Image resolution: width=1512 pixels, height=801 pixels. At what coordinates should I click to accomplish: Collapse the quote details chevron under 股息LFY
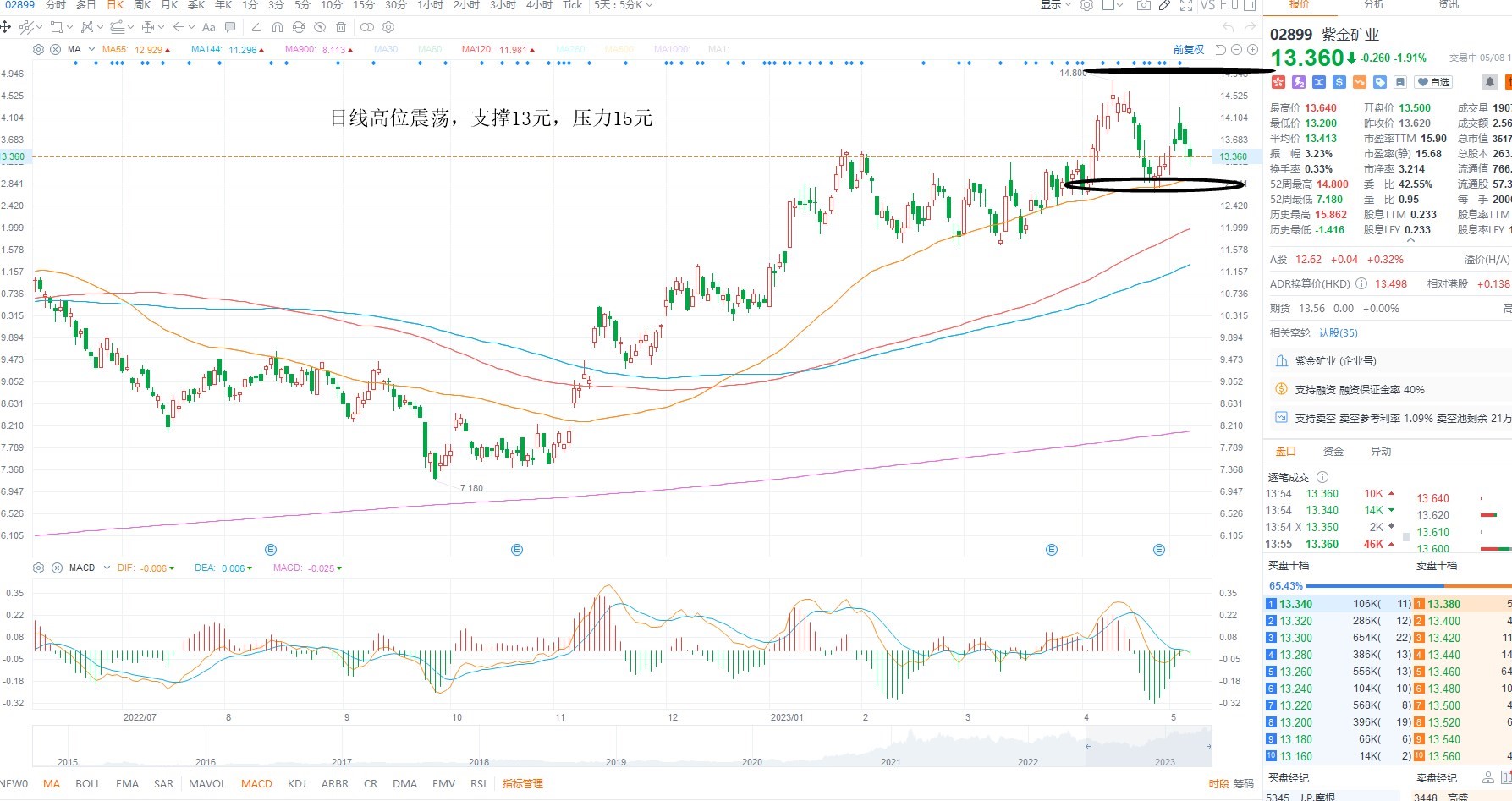(x=1410, y=240)
